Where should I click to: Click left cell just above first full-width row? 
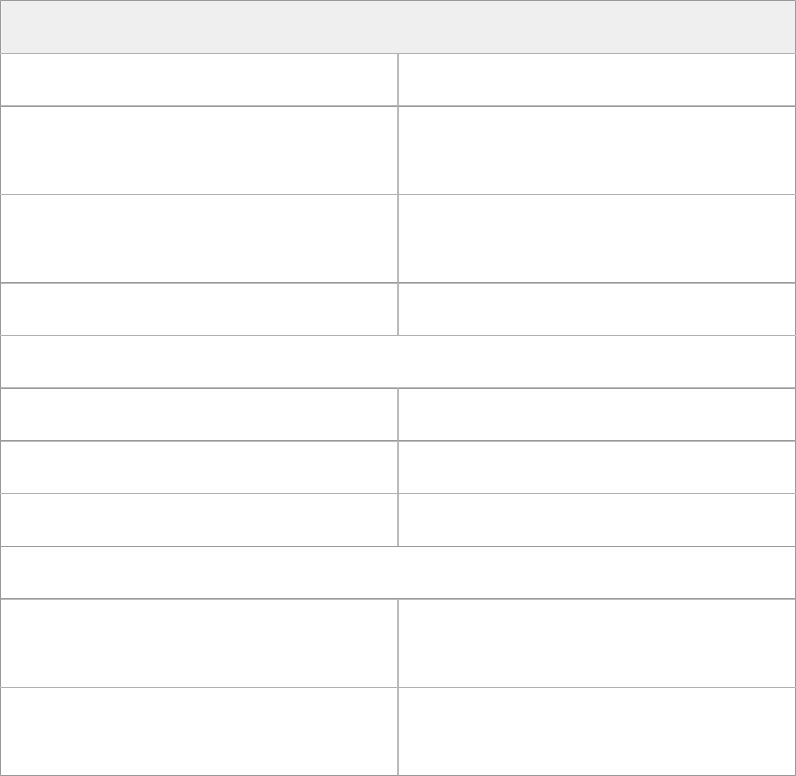pyautogui.click(x=199, y=309)
